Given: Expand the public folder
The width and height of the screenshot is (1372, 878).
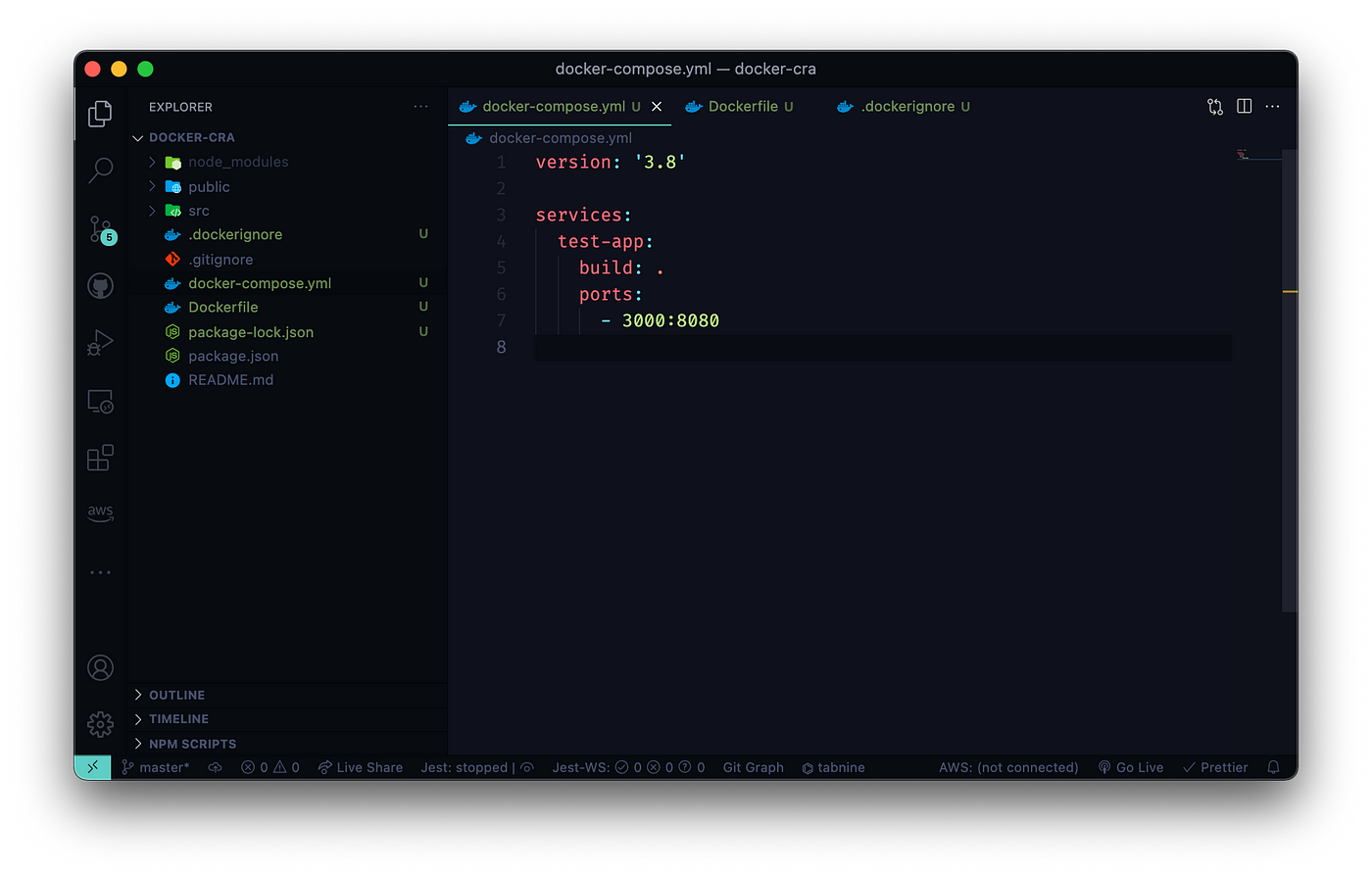Looking at the screenshot, I should tap(153, 186).
